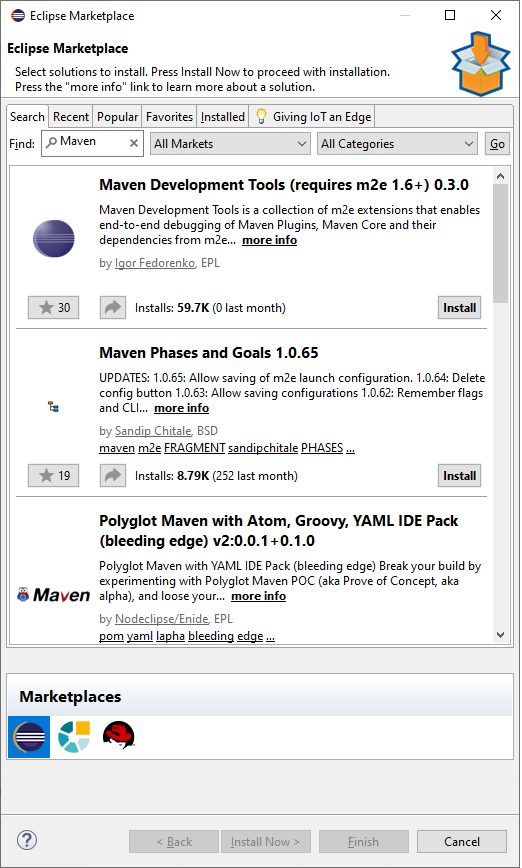Favorite Maven Development Tools with star 30
Viewport: 522px width, 868px height.
(54, 308)
